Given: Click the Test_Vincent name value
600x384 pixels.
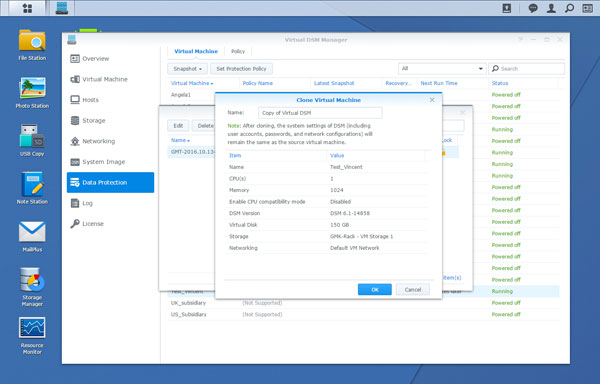Looking at the screenshot, I should tap(346, 167).
